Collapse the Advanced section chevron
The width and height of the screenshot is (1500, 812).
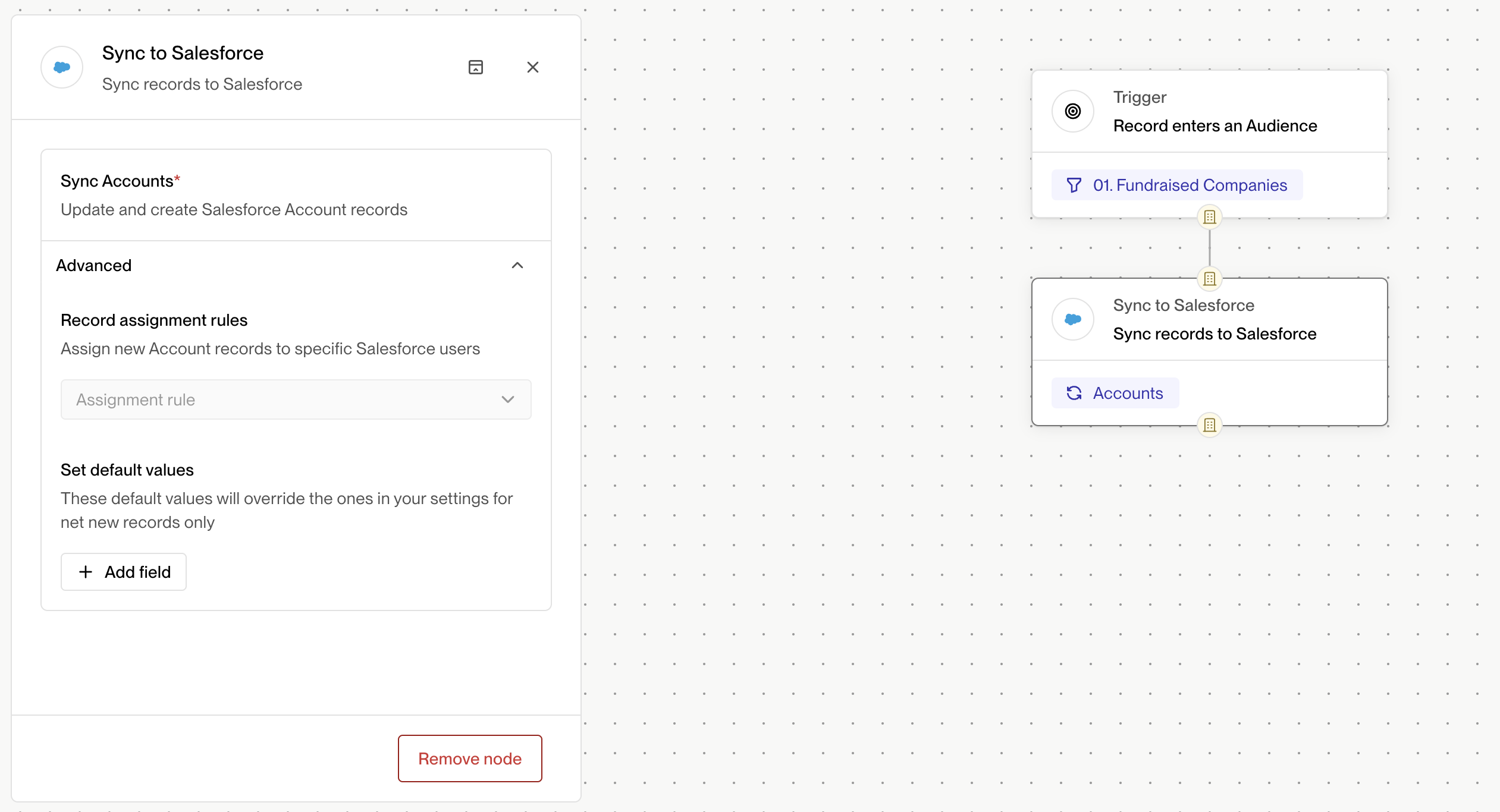(517, 265)
